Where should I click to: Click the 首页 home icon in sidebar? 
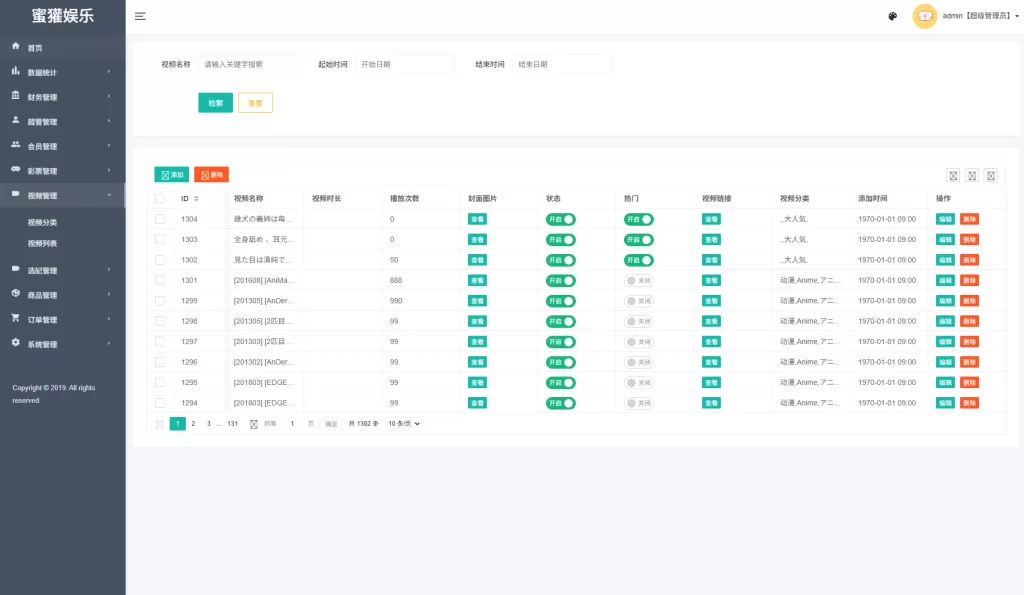16,47
